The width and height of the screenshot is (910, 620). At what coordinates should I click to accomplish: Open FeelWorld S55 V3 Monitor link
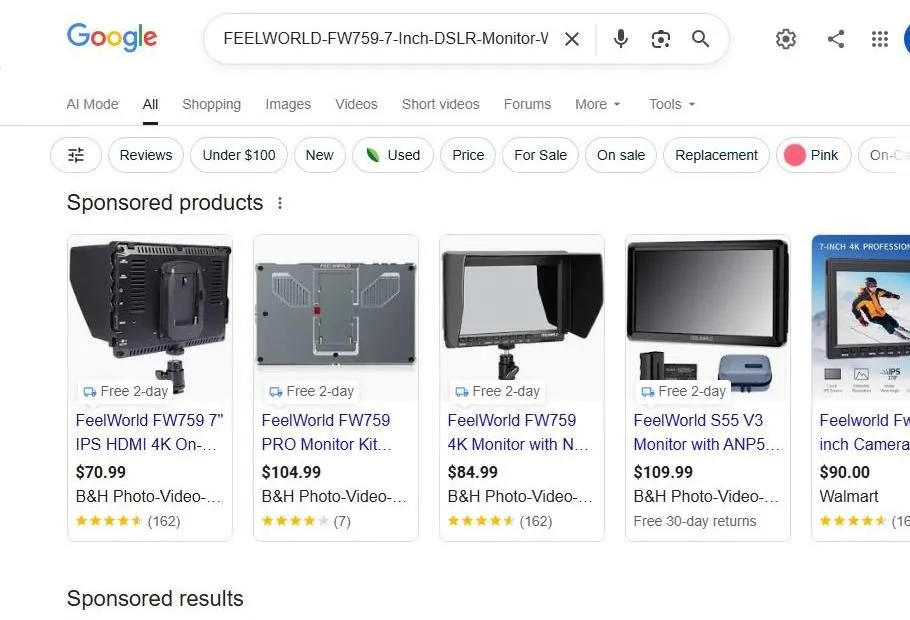(706, 432)
